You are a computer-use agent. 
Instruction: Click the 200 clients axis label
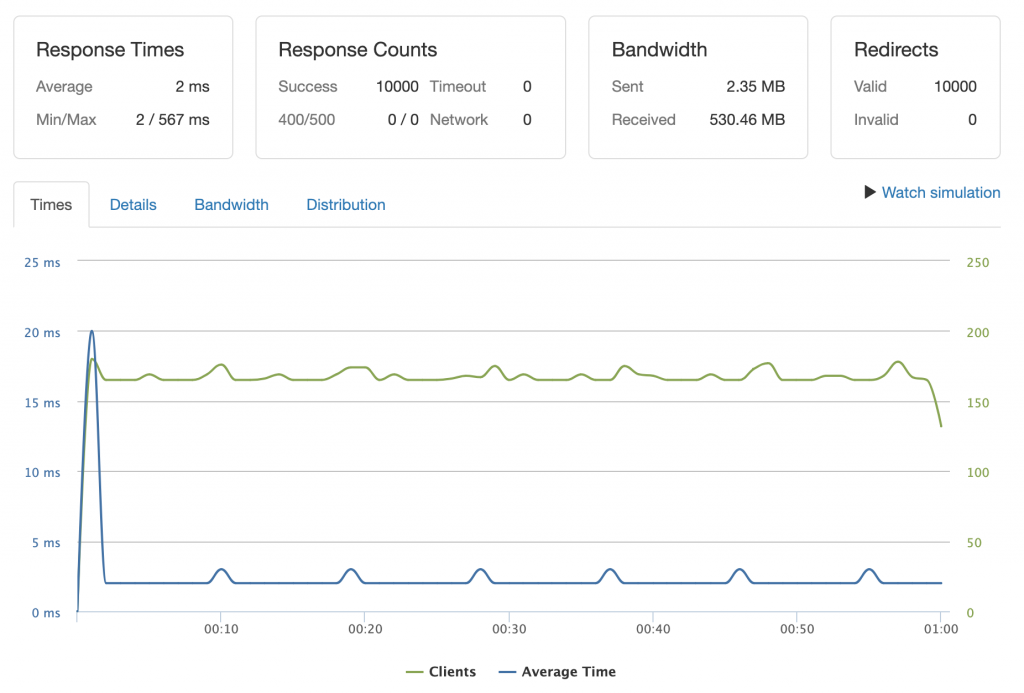click(978, 332)
